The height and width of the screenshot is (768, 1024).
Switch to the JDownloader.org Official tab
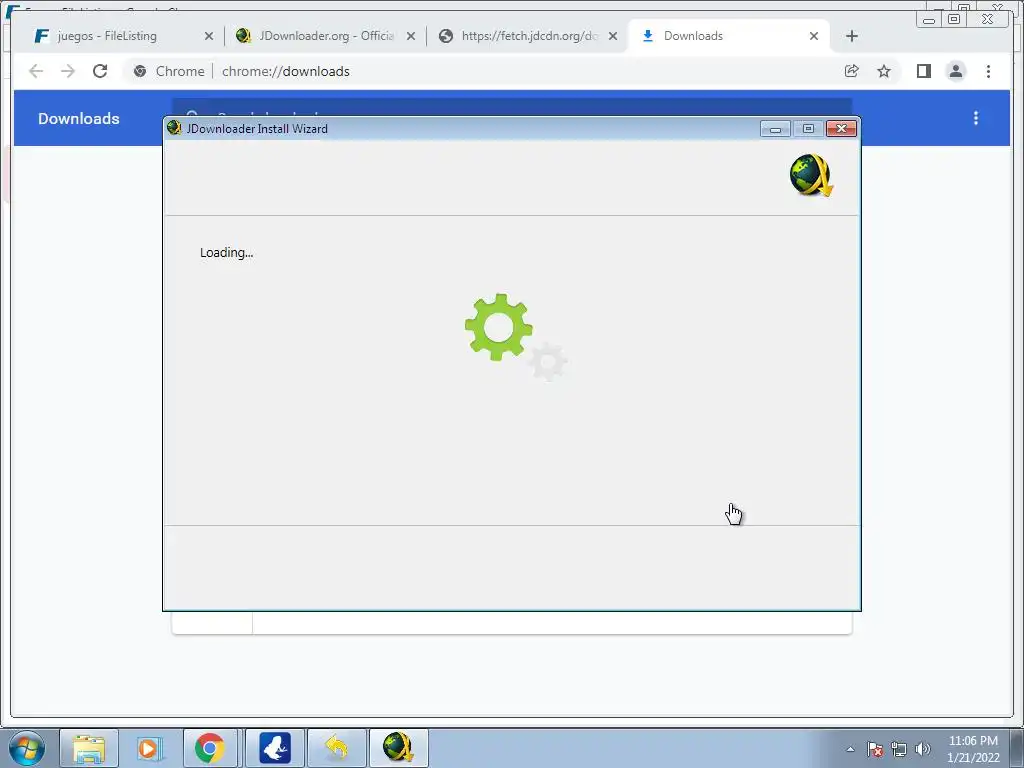click(x=325, y=36)
